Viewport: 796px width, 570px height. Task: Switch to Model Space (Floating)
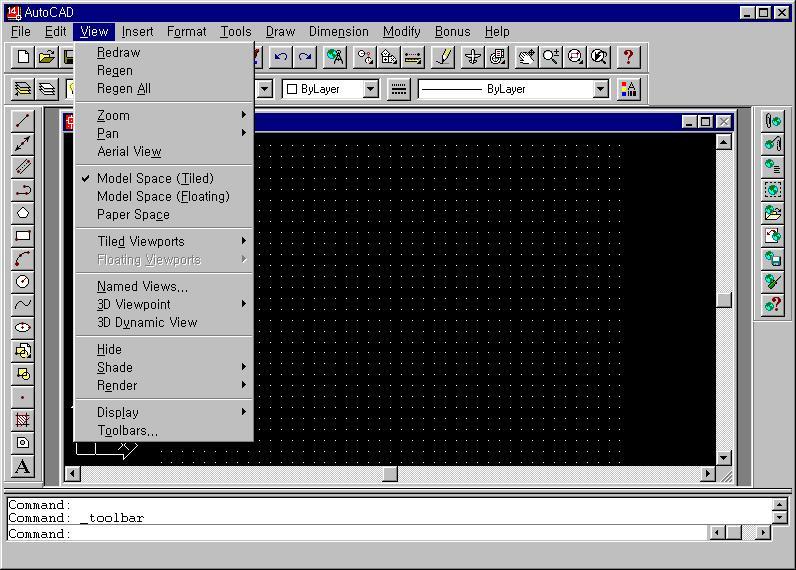164,196
